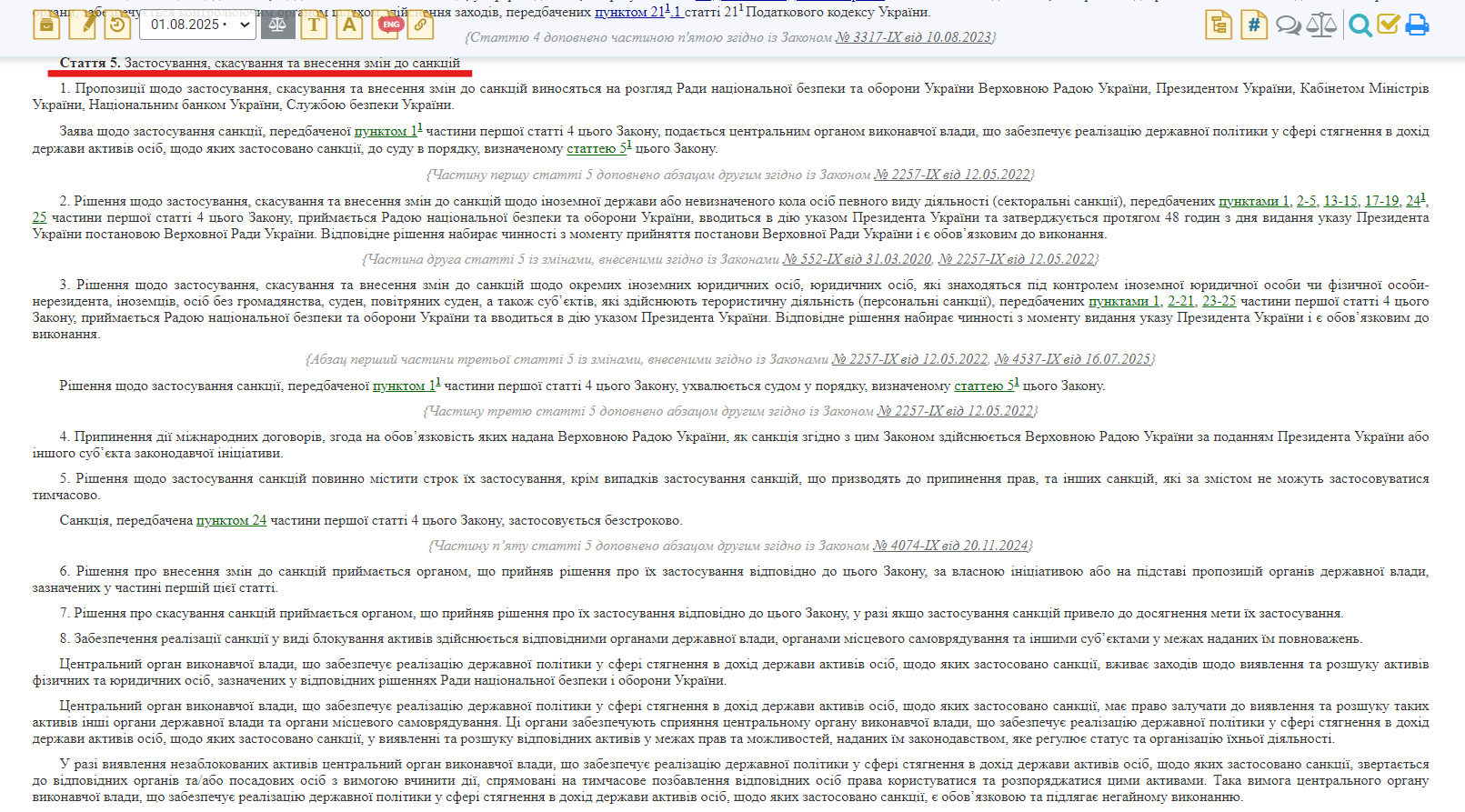Open the ENG English translation icon
This screenshot has height=812, width=1465.
coord(389,25)
